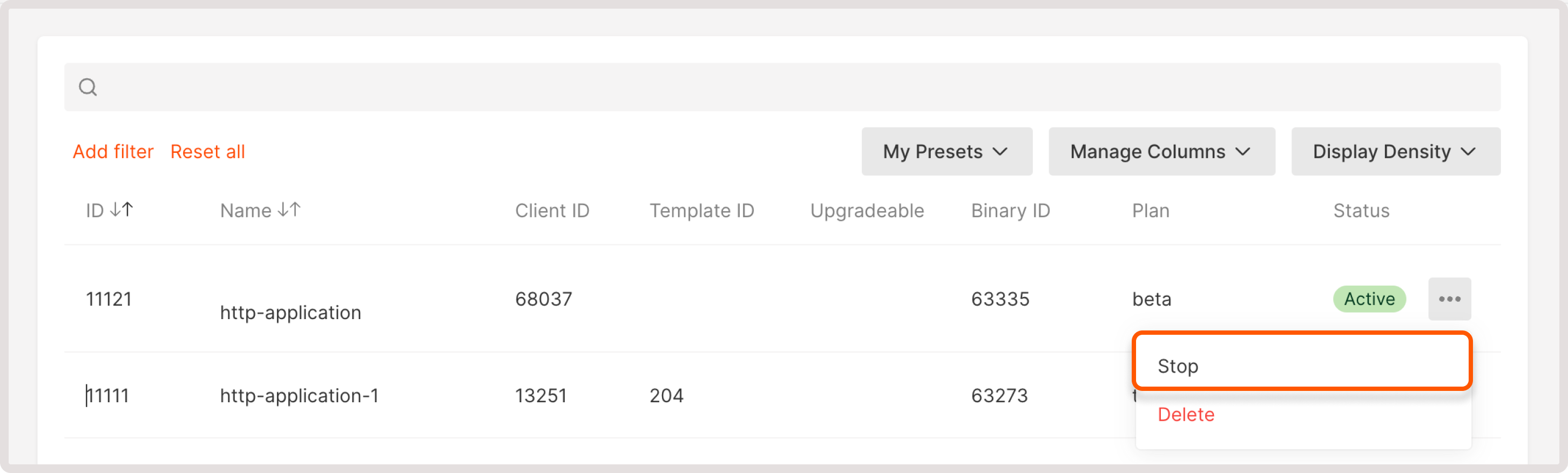Click the Template ID column header
The height and width of the screenshot is (473, 1568).
[701, 211]
